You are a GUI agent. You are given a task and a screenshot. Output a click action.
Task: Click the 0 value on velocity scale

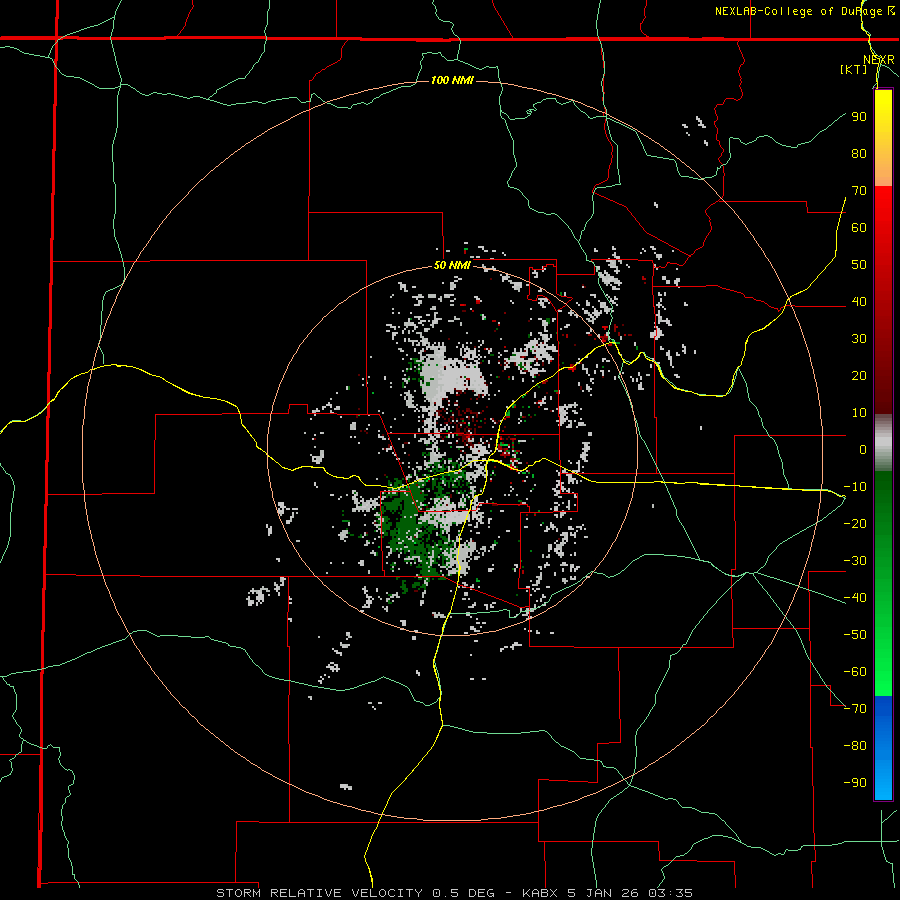[x=863, y=449]
